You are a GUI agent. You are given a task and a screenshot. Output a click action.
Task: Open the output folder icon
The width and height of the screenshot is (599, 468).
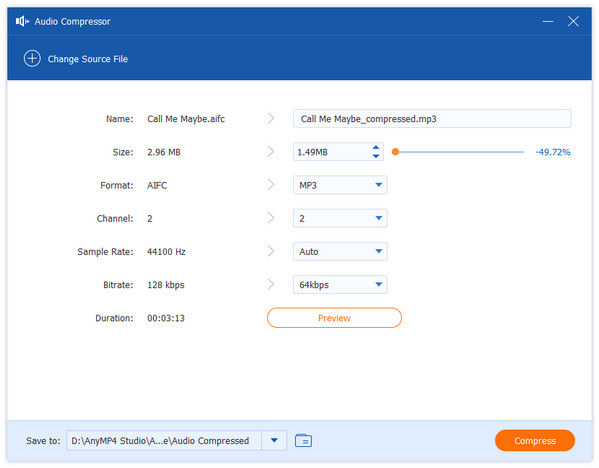[x=303, y=440]
